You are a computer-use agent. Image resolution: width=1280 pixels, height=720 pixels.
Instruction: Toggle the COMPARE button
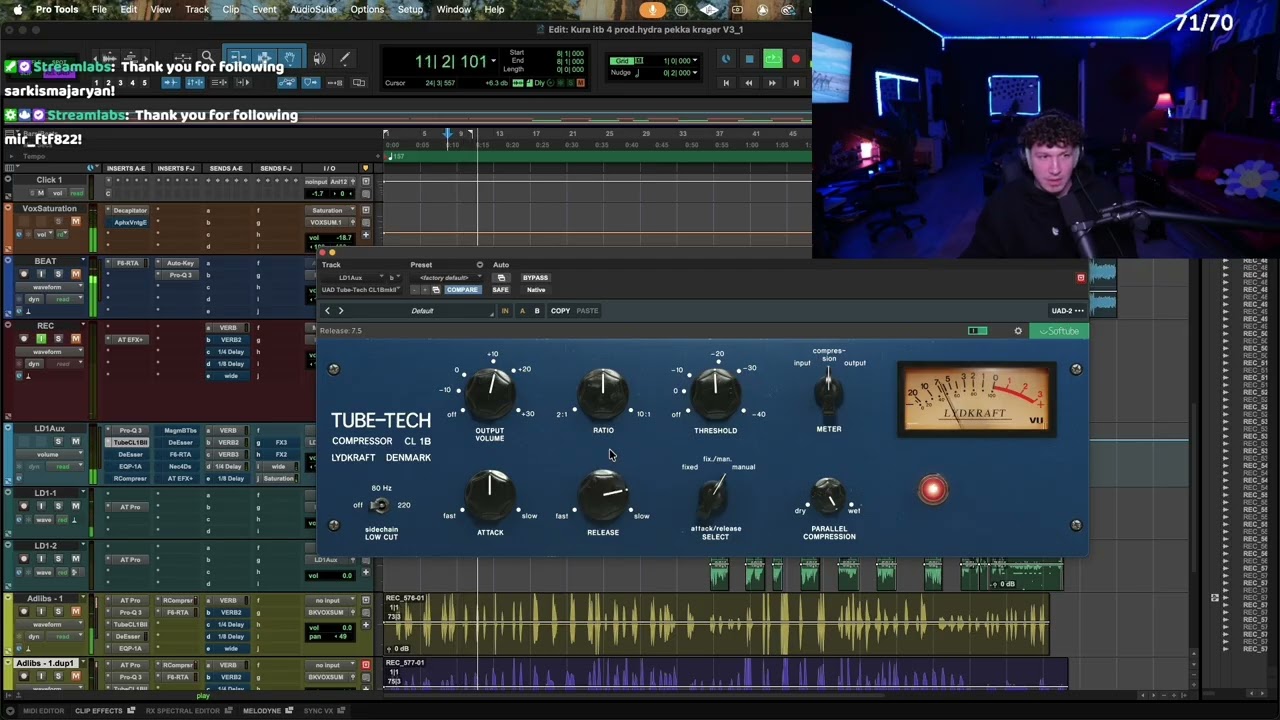tap(462, 290)
